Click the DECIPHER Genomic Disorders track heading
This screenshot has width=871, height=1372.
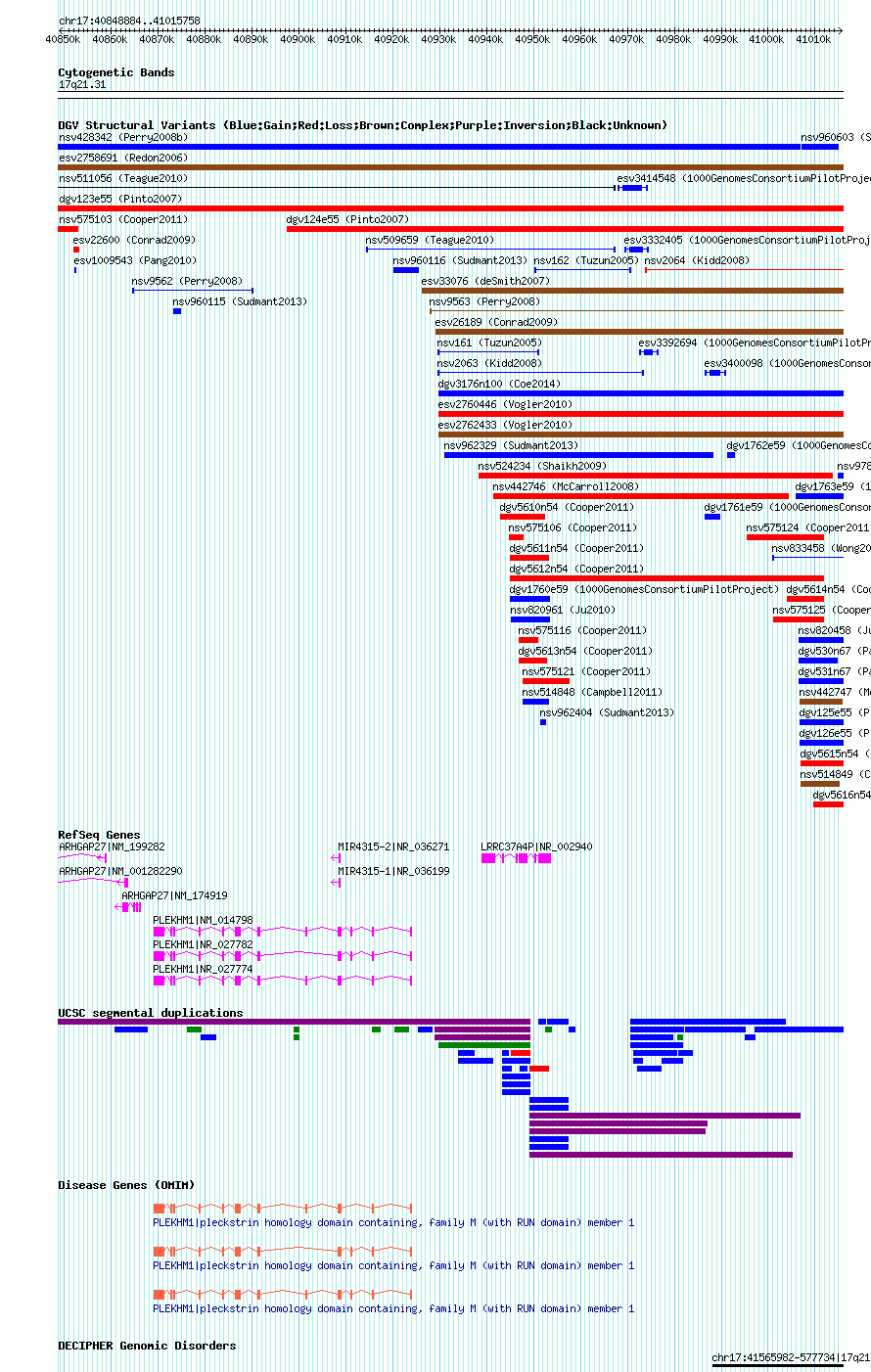(x=147, y=1346)
